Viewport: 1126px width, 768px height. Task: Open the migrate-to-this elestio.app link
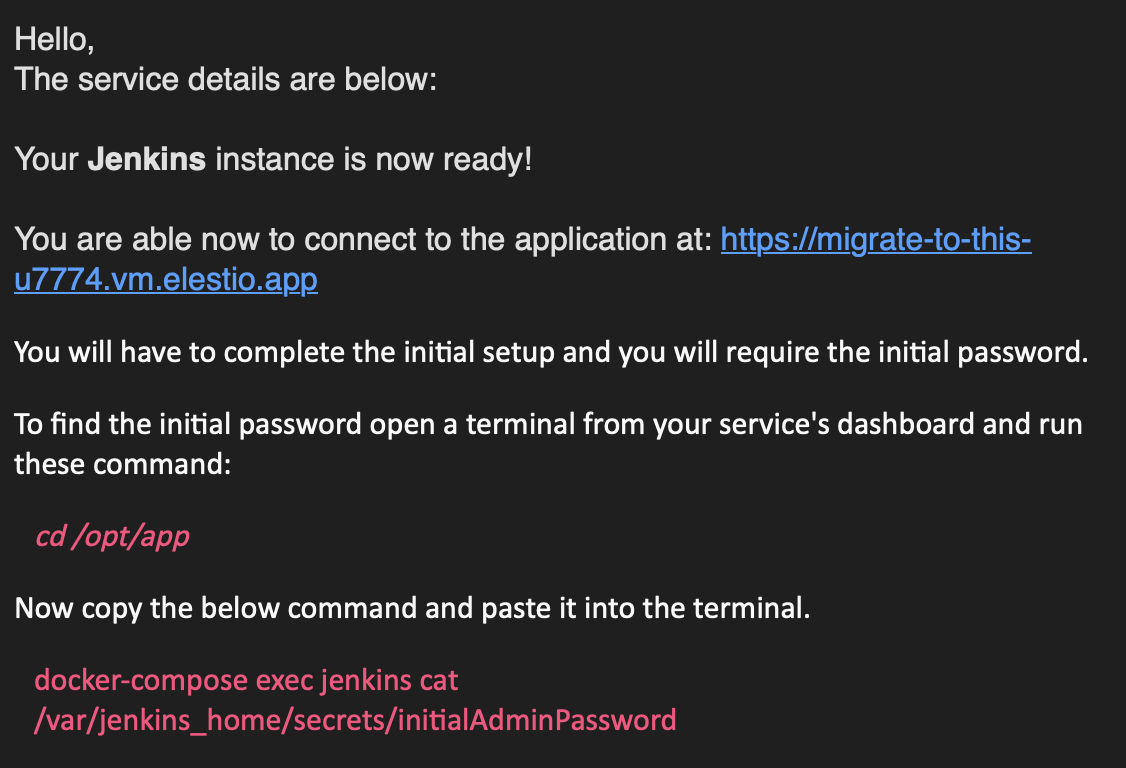click(x=875, y=240)
